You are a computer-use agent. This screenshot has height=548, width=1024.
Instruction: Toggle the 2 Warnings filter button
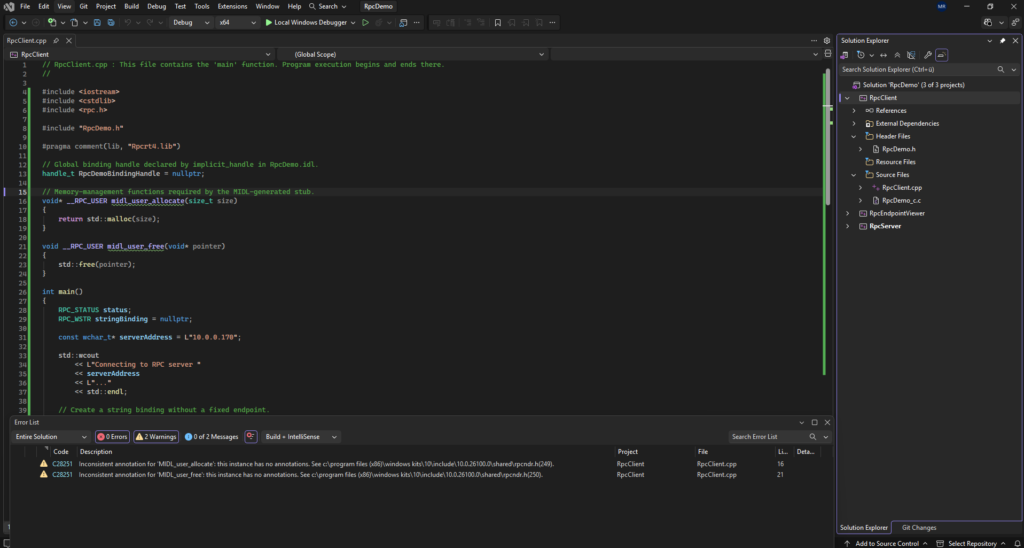pyautogui.click(x=156, y=436)
